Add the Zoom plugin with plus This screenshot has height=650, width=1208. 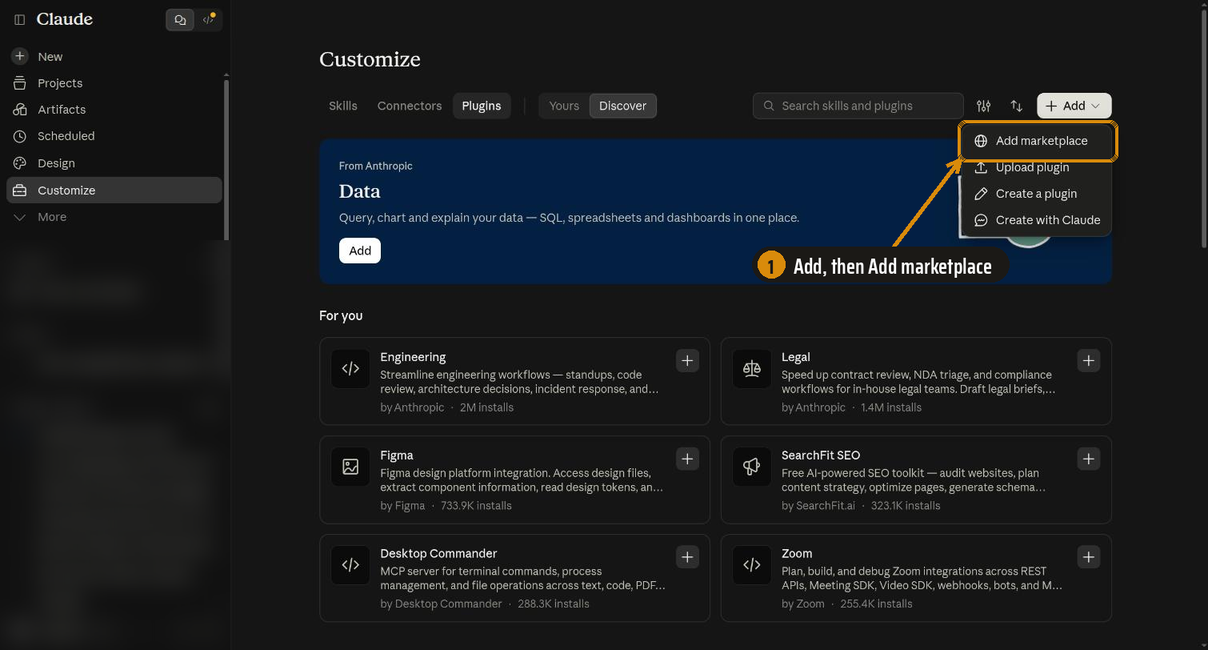click(x=1089, y=557)
